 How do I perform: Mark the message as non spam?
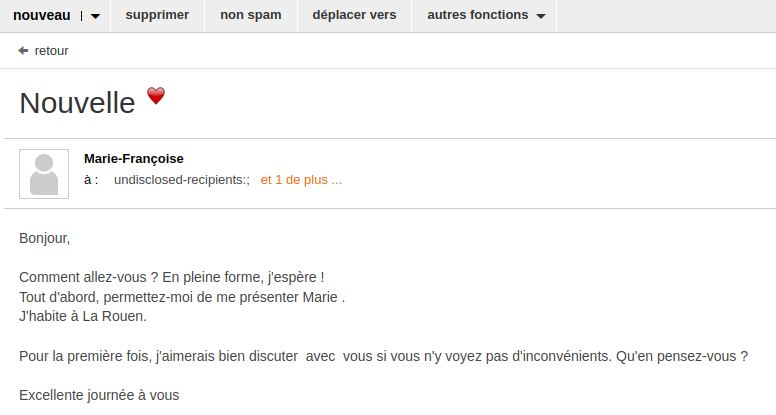pyautogui.click(x=250, y=15)
